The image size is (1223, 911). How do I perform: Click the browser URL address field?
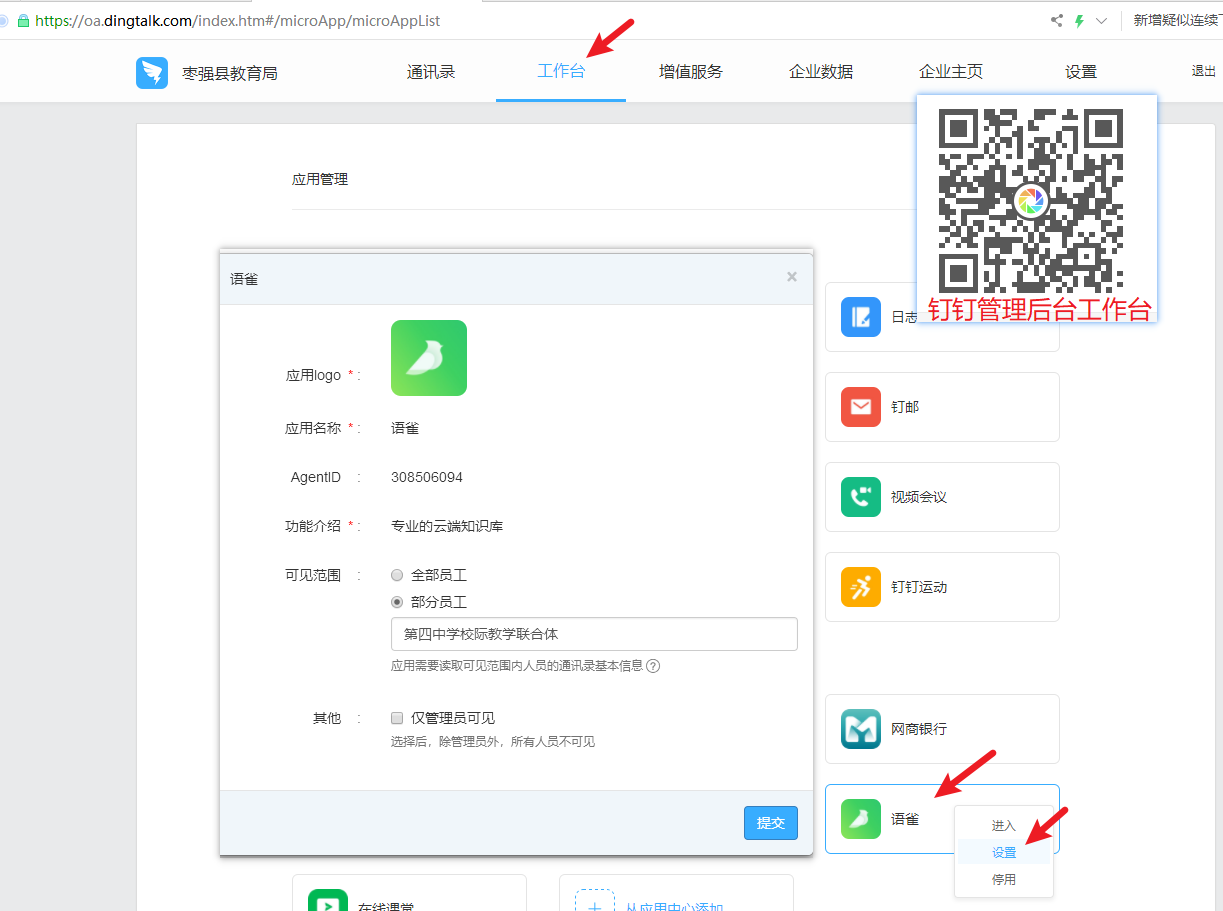[x=238, y=20]
